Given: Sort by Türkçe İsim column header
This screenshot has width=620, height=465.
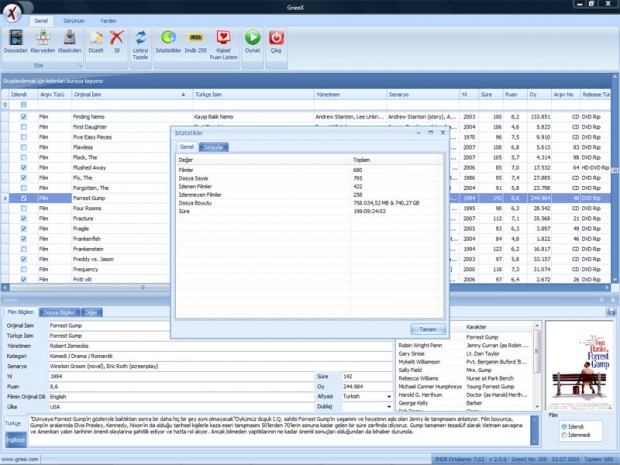Looking at the screenshot, I should coord(253,95).
